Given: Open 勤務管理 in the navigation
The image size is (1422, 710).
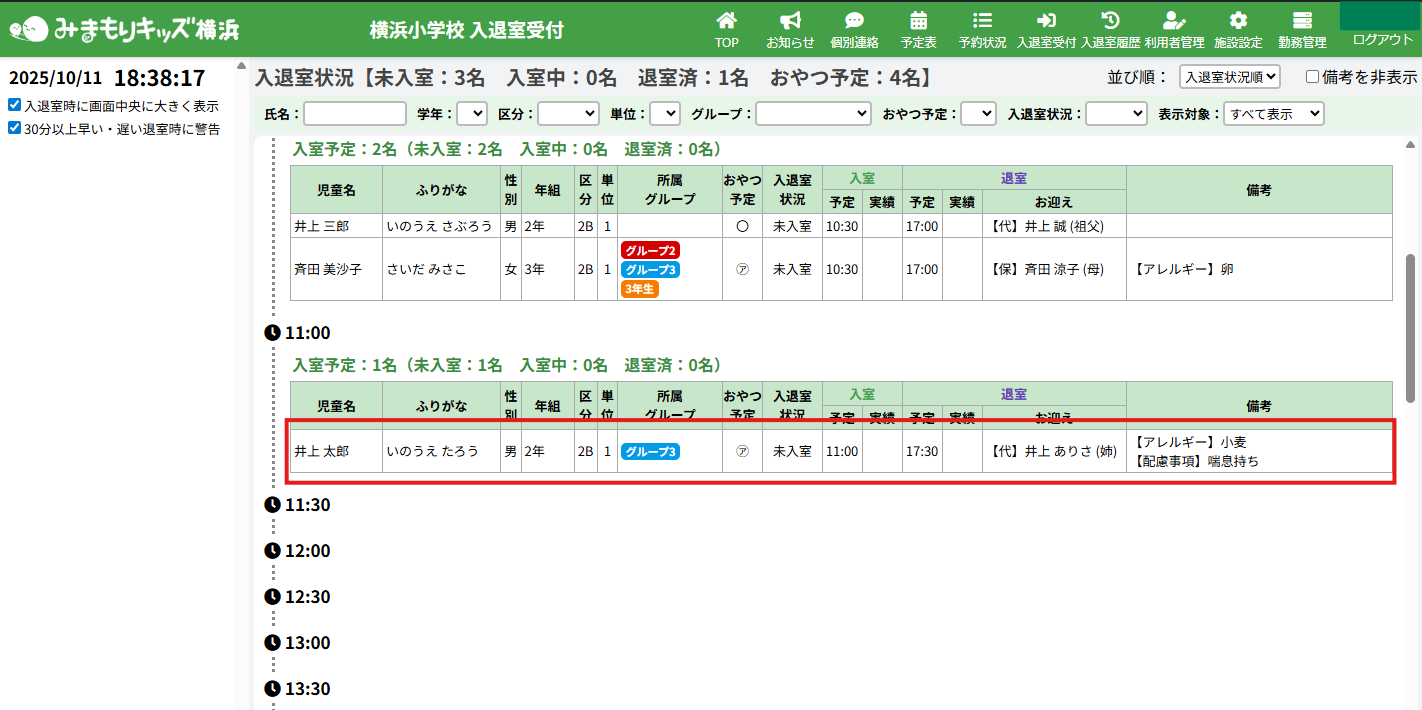Looking at the screenshot, I should tap(1302, 30).
